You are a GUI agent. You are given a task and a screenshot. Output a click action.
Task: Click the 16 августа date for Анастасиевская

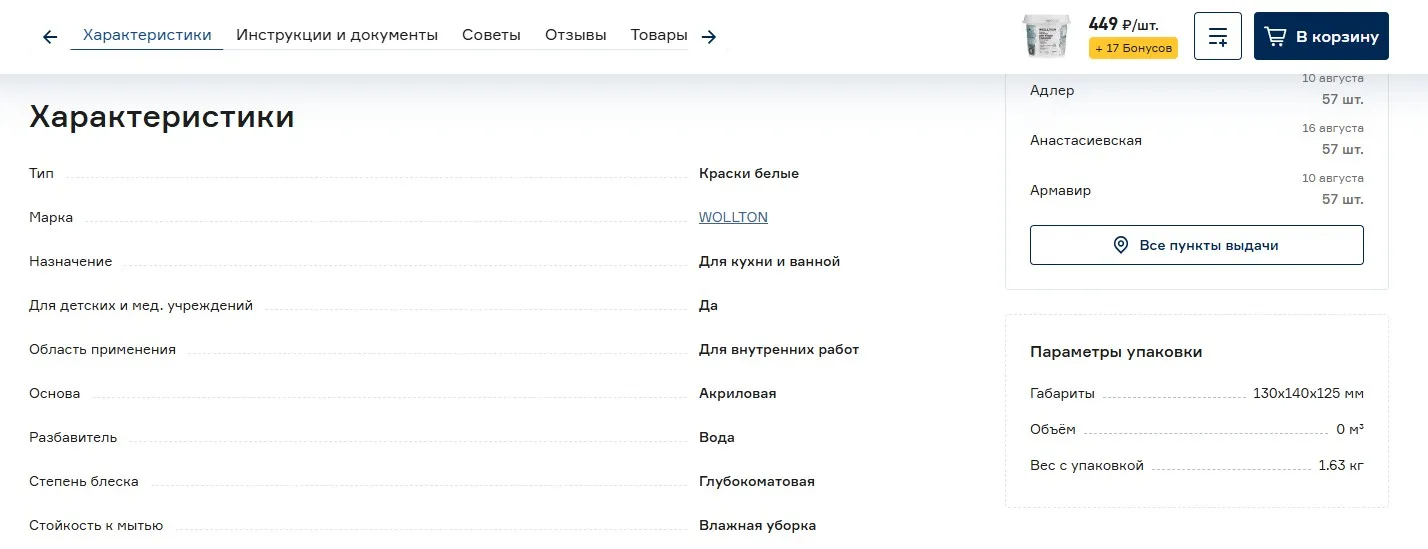pos(1333,128)
